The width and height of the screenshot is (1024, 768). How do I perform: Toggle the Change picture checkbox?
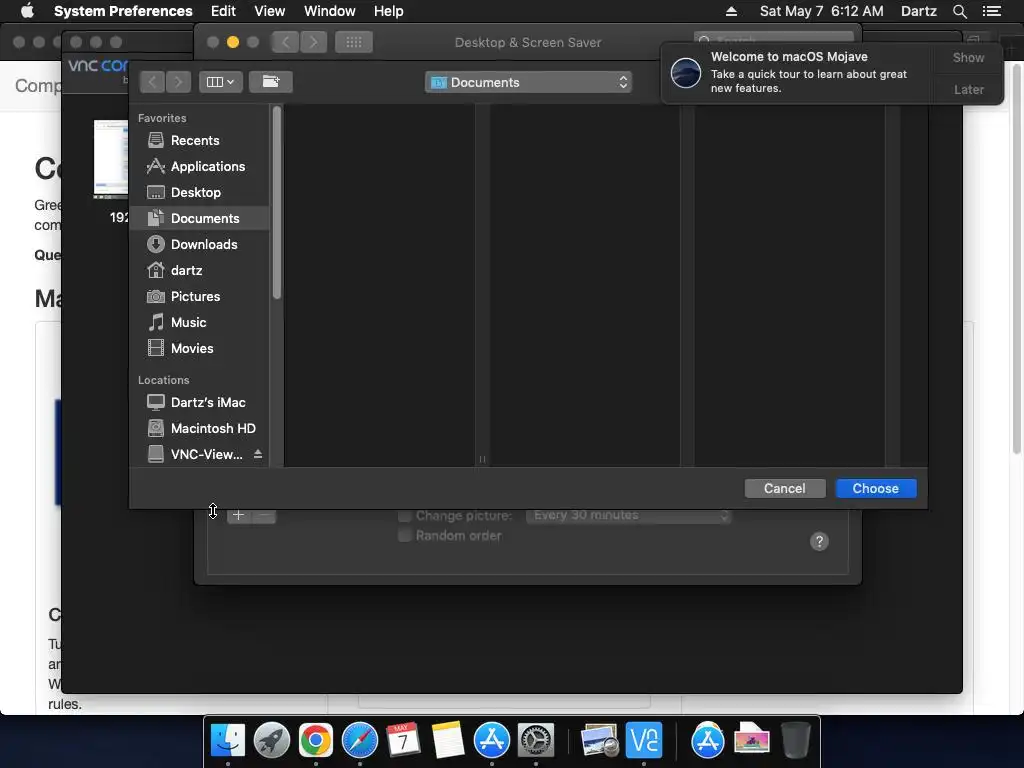pyautogui.click(x=404, y=516)
